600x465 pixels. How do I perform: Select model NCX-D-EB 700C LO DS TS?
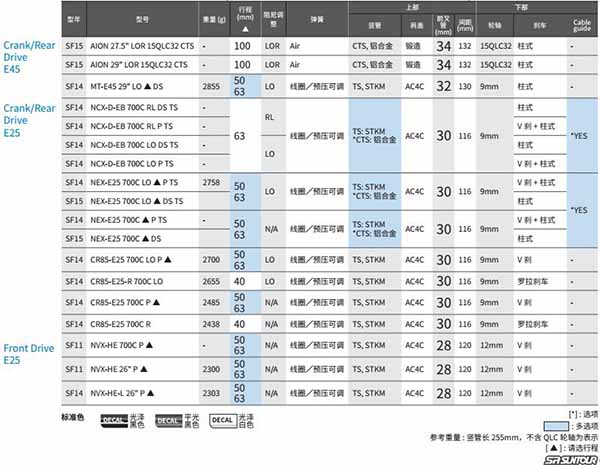pos(134,145)
